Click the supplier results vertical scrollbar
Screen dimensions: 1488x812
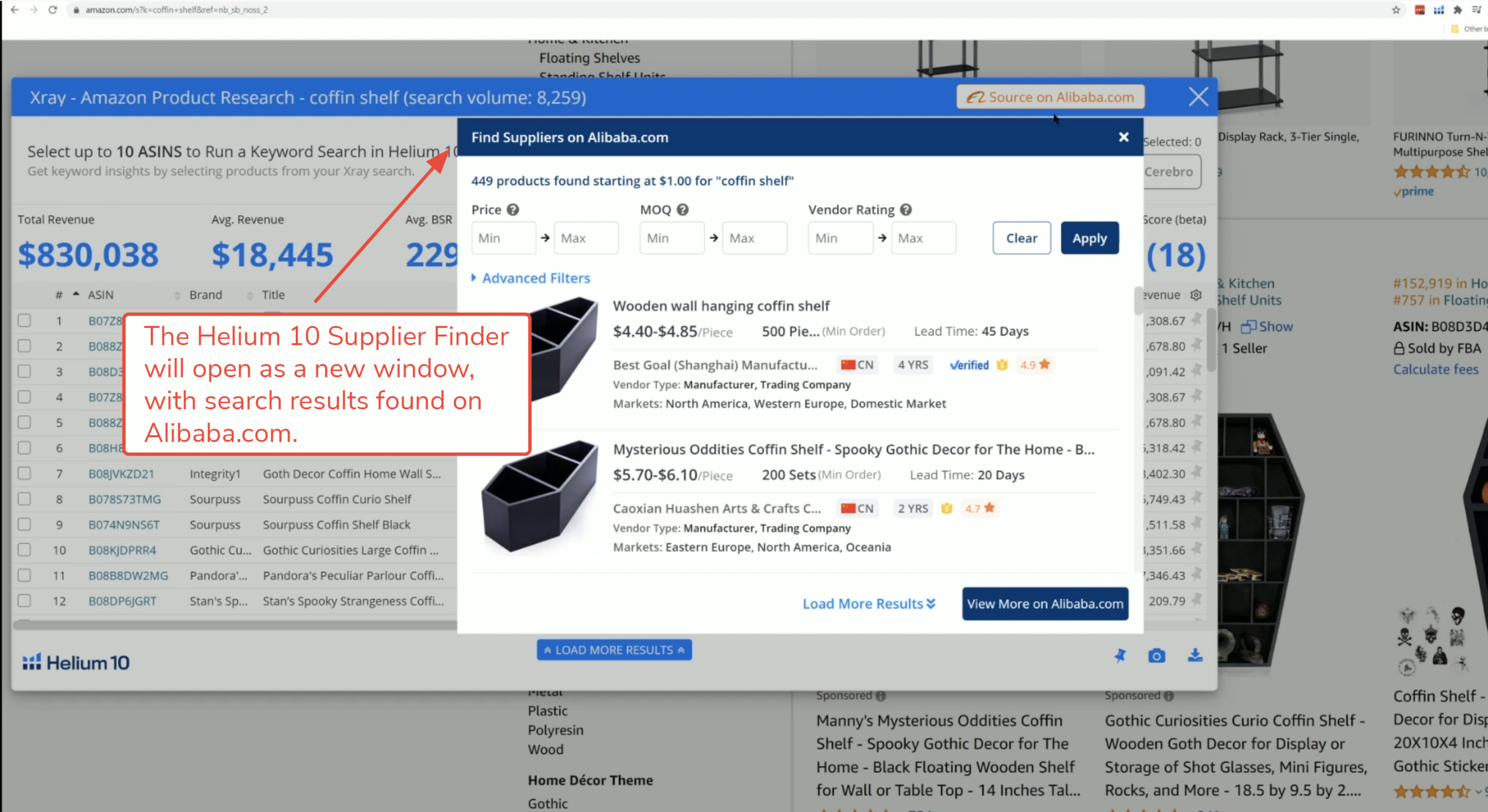tap(1138, 301)
